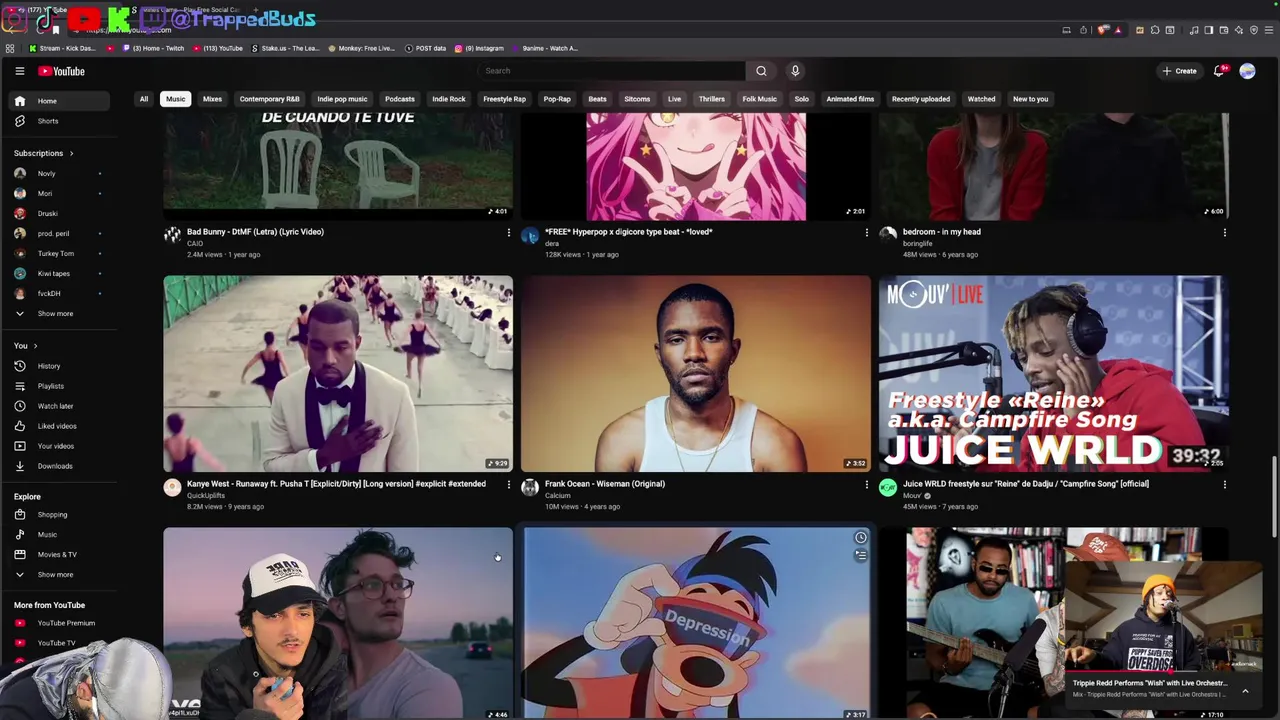
Task: Open Mouv' channel avatar
Action: pyautogui.click(x=888, y=488)
